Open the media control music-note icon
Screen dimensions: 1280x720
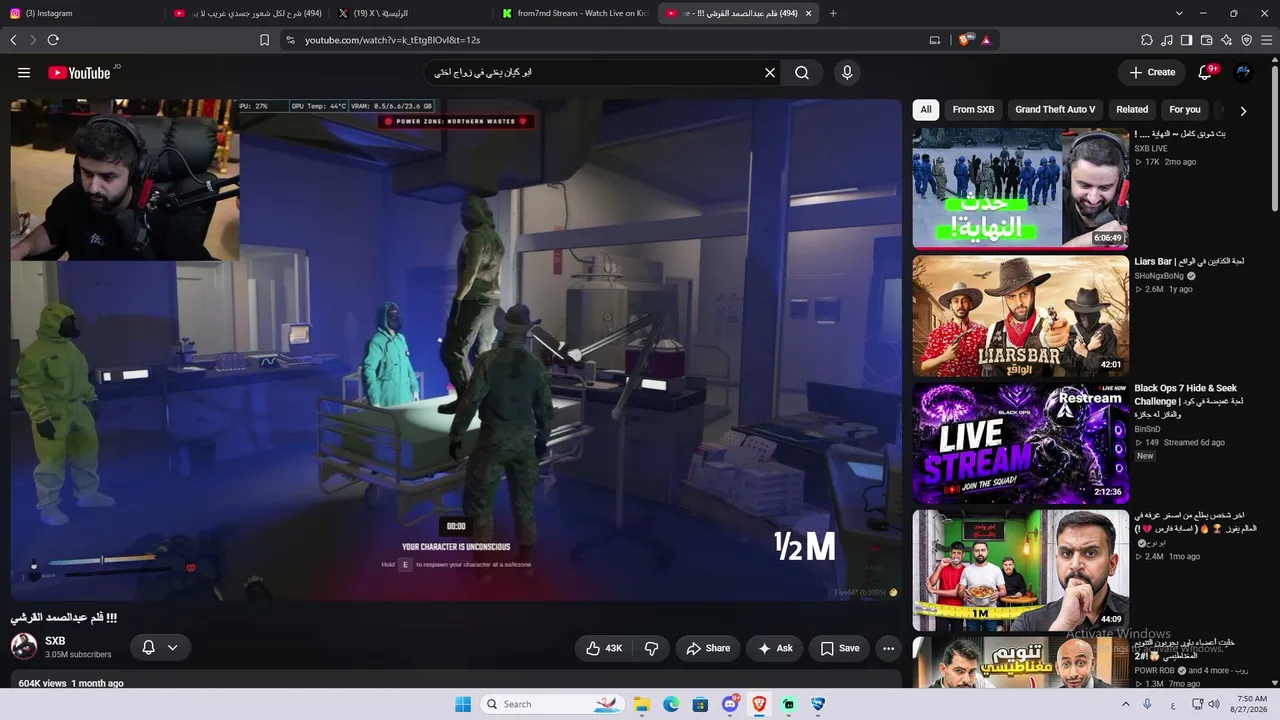1167,40
